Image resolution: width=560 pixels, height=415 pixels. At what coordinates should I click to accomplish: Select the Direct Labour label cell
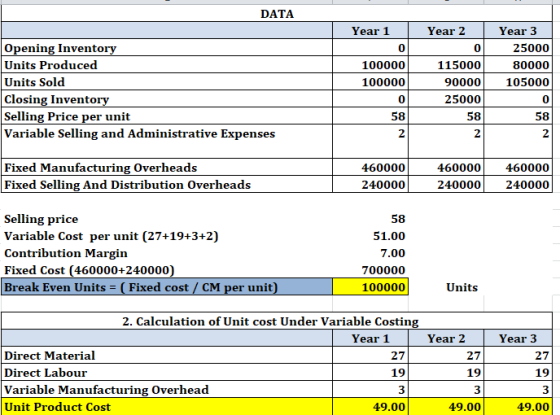point(167,372)
